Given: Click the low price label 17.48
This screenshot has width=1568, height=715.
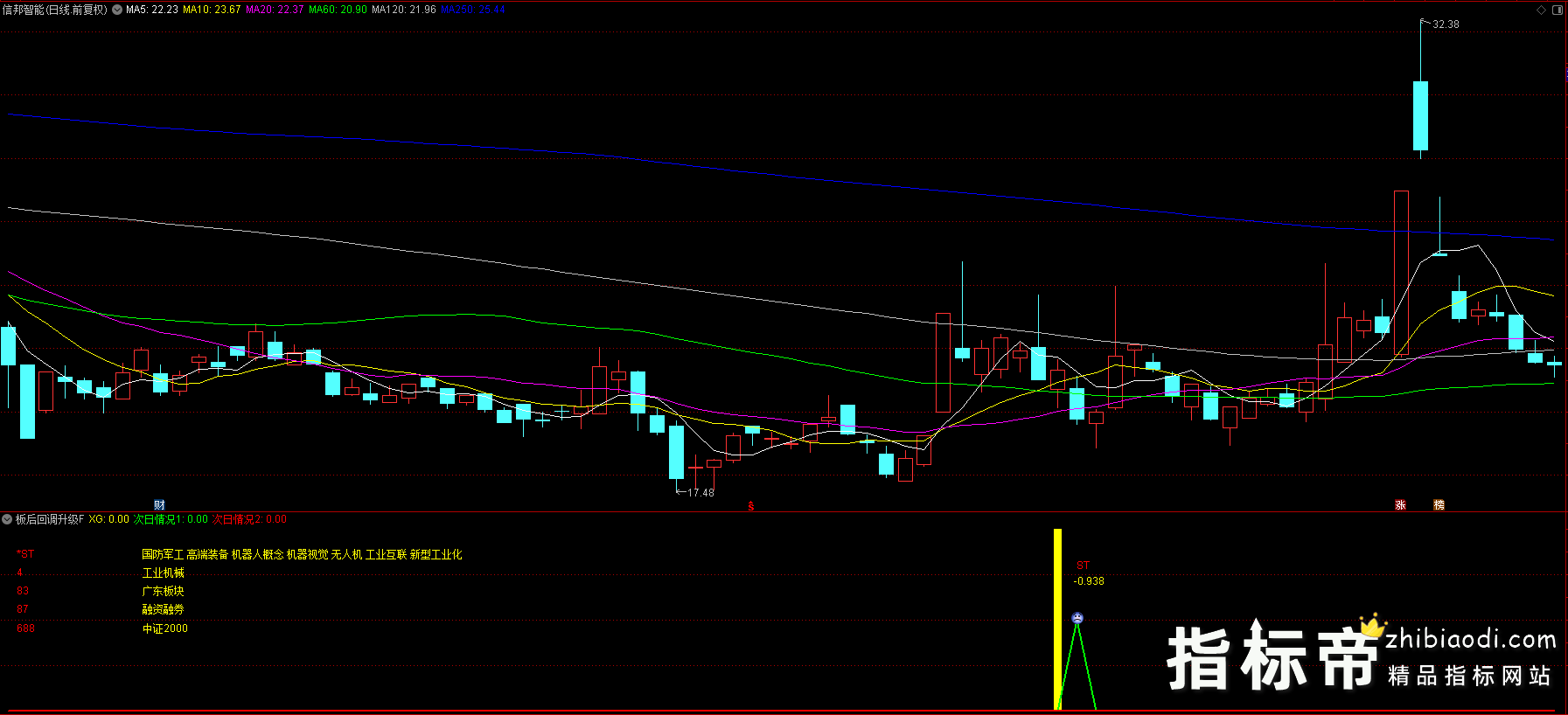Looking at the screenshot, I should pos(700,493).
